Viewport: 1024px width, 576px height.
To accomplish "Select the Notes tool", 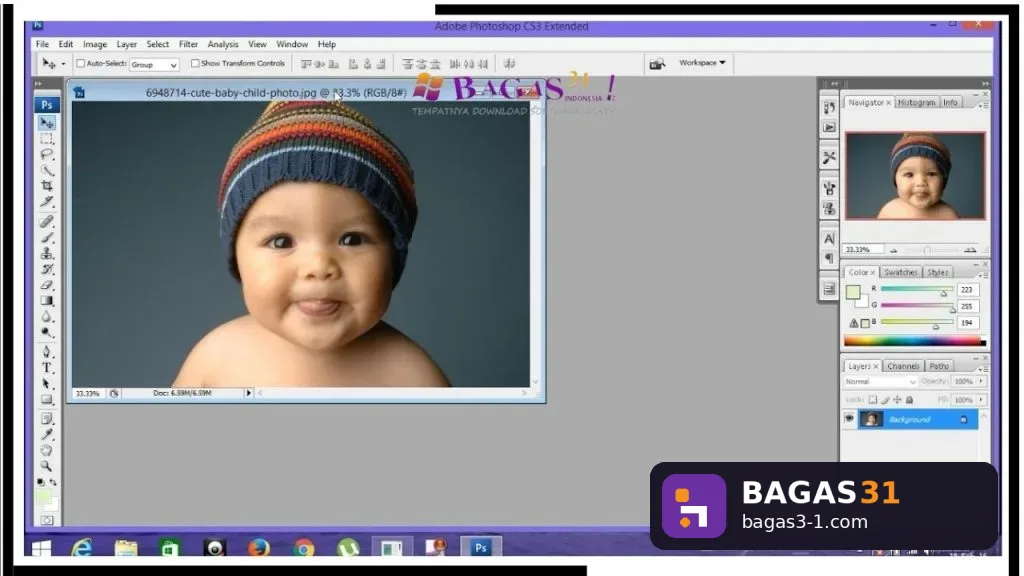I will point(46,419).
